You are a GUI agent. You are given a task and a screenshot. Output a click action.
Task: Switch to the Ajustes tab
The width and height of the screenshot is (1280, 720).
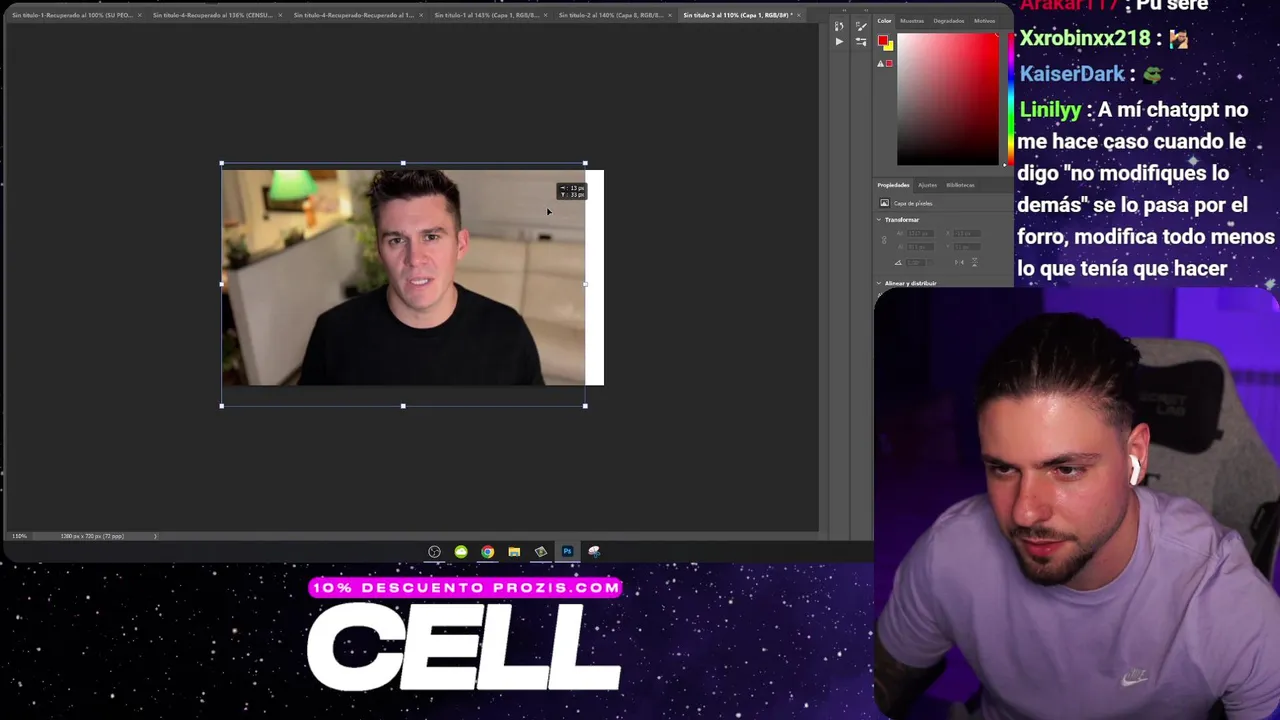pyautogui.click(x=927, y=185)
